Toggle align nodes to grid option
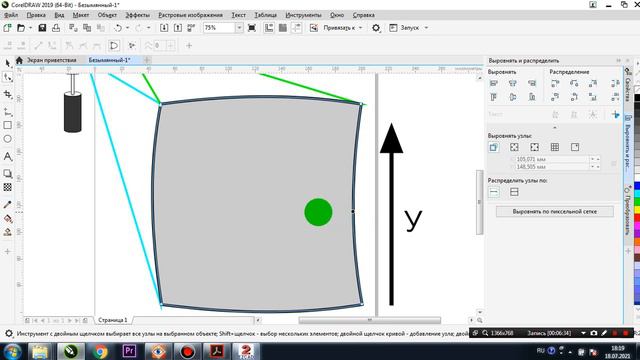Viewport: 640px width, 360px height. (x=555, y=147)
